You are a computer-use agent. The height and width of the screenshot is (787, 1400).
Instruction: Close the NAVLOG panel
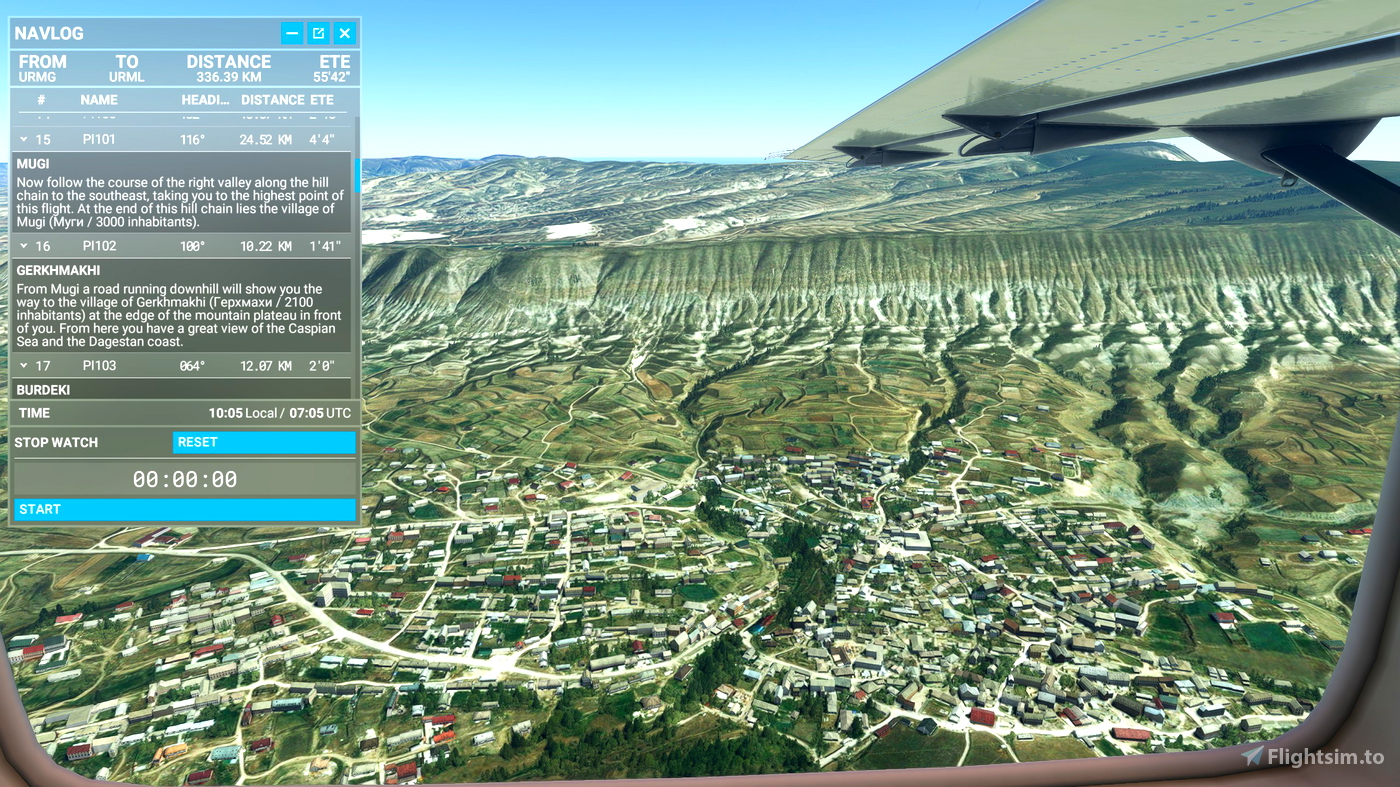345,33
